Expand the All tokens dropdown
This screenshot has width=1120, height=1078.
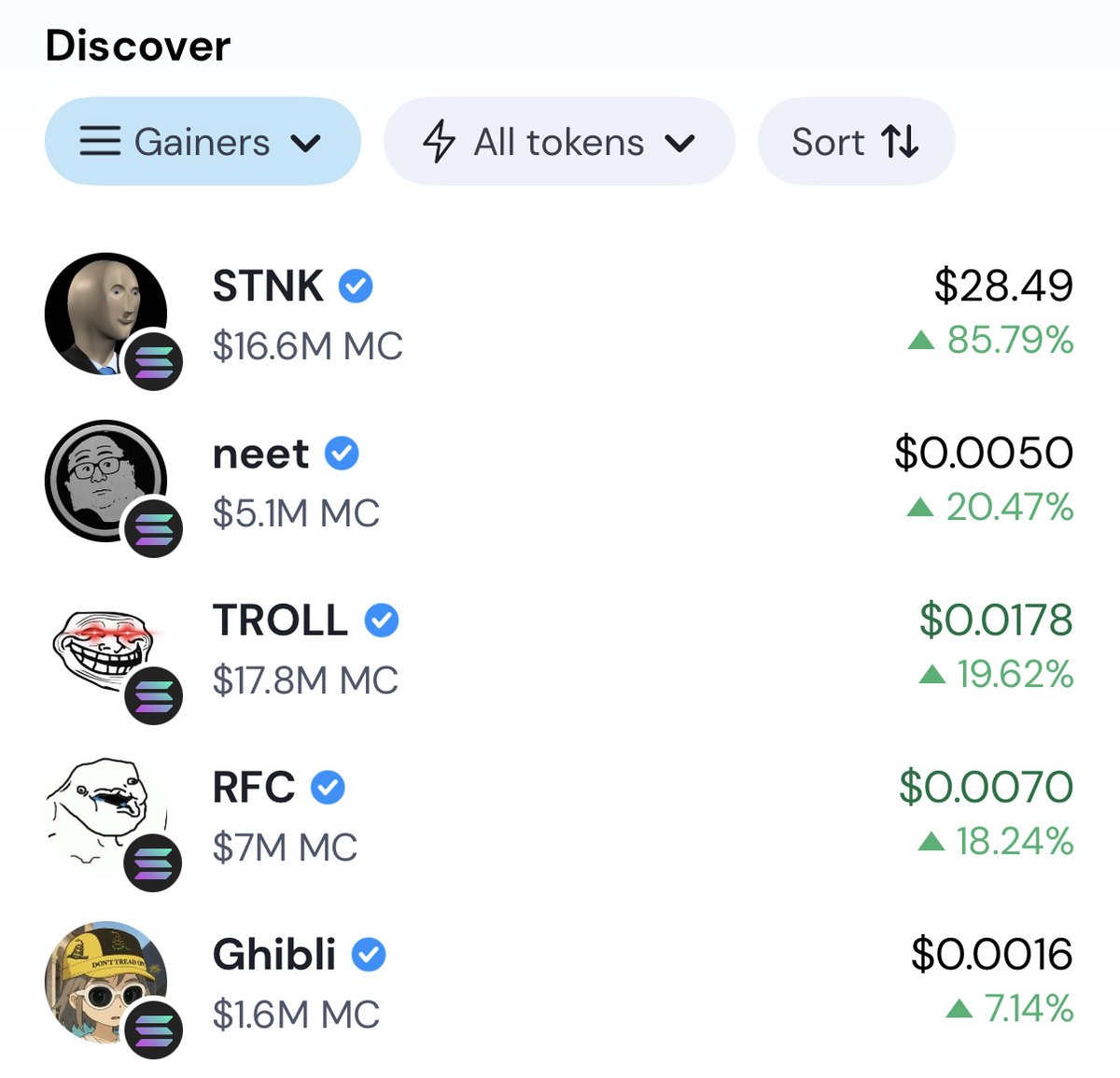[559, 142]
